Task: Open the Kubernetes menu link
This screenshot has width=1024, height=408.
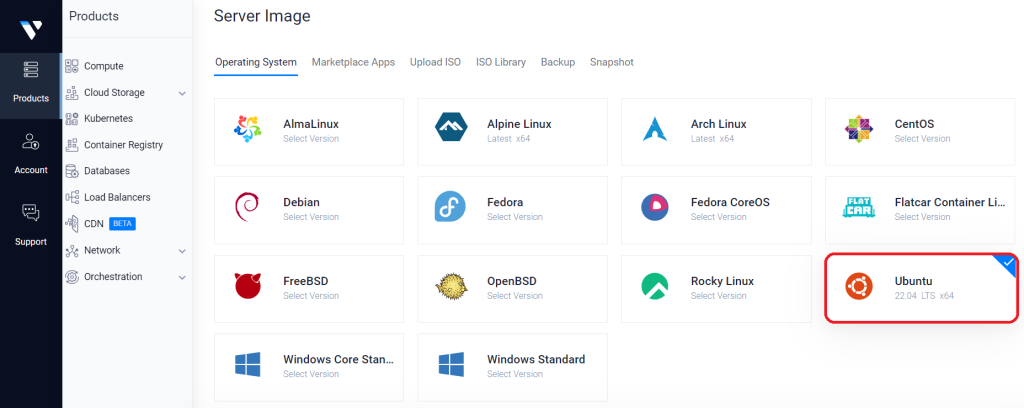Action: tap(108, 119)
